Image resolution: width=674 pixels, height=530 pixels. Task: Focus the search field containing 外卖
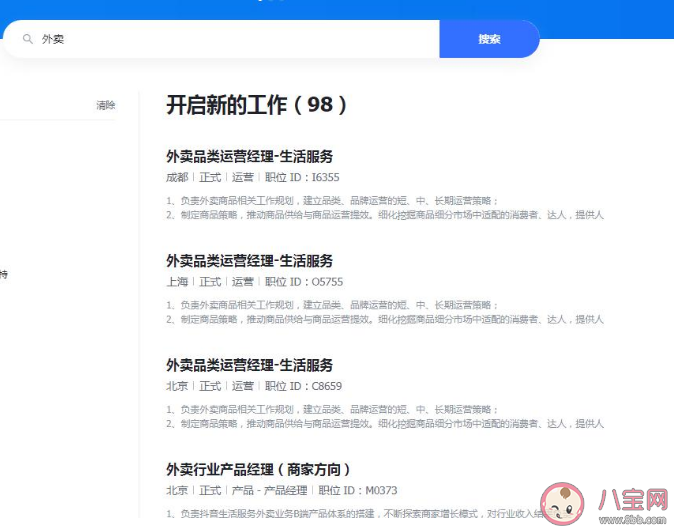coord(221,39)
